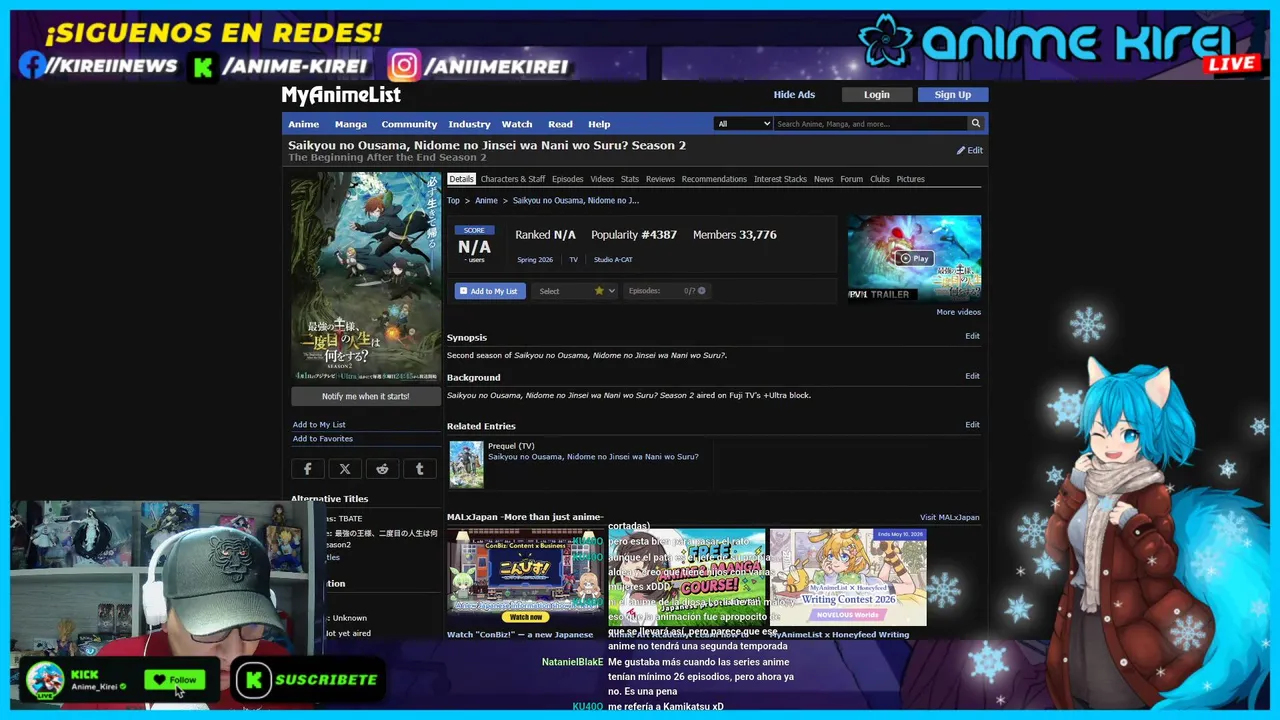Click the Studio A-CAT link
This screenshot has width=1280, height=720.
pyautogui.click(x=613, y=260)
